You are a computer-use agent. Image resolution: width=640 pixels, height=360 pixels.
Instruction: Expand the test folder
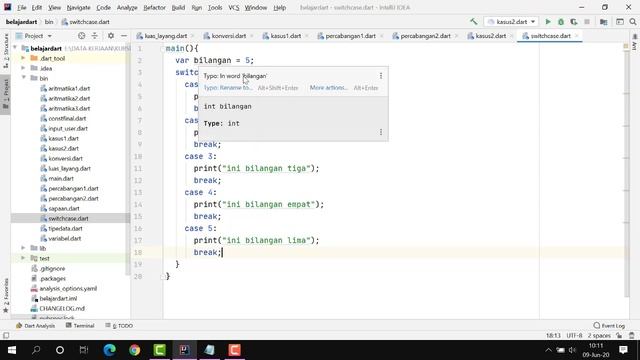pyautogui.click(x=23, y=258)
